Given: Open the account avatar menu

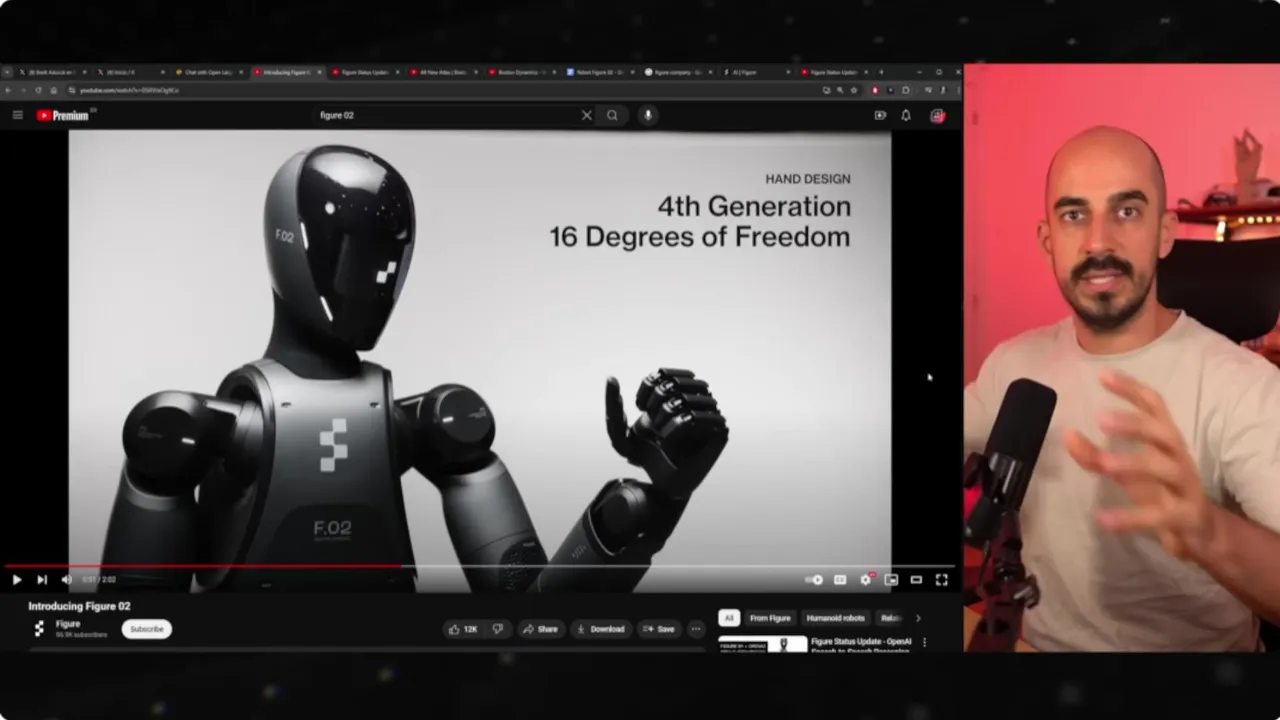Looking at the screenshot, I should [x=937, y=115].
